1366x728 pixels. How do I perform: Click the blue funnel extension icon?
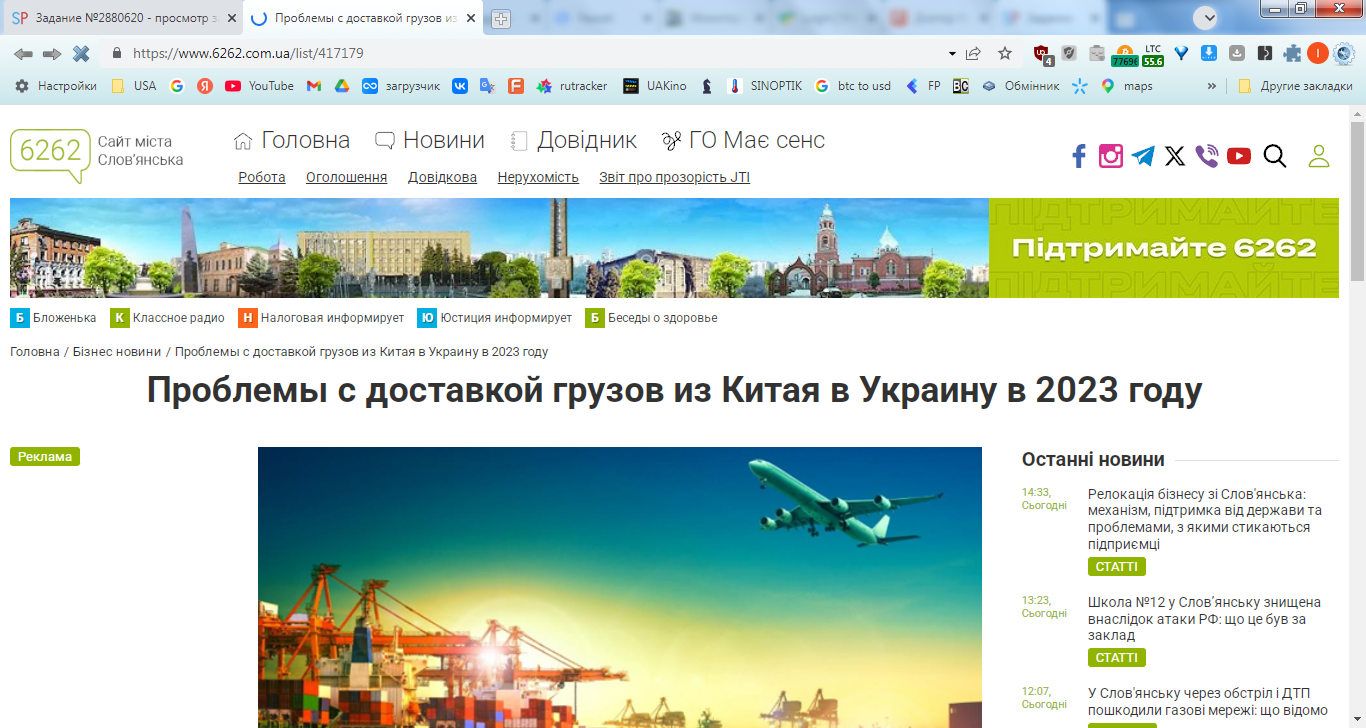(1181, 54)
